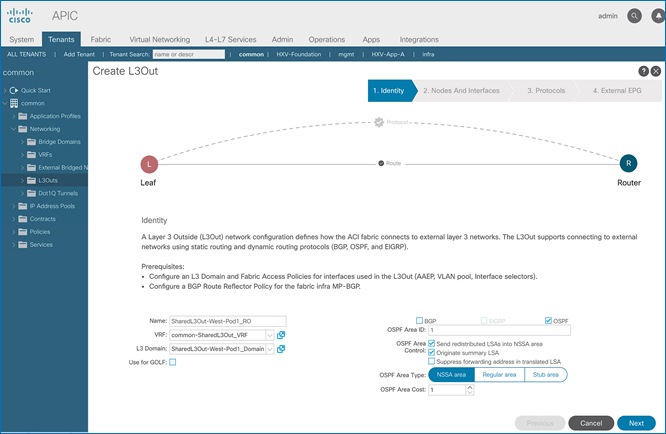666x434 pixels.
Task: Expand the Quick Start tree node
Action: 5,90
